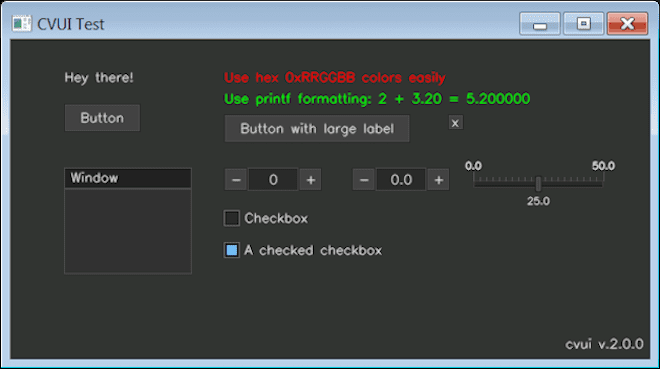Close the CVUI Test window
This screenshot has width=660, height=369.
point(627,24)
